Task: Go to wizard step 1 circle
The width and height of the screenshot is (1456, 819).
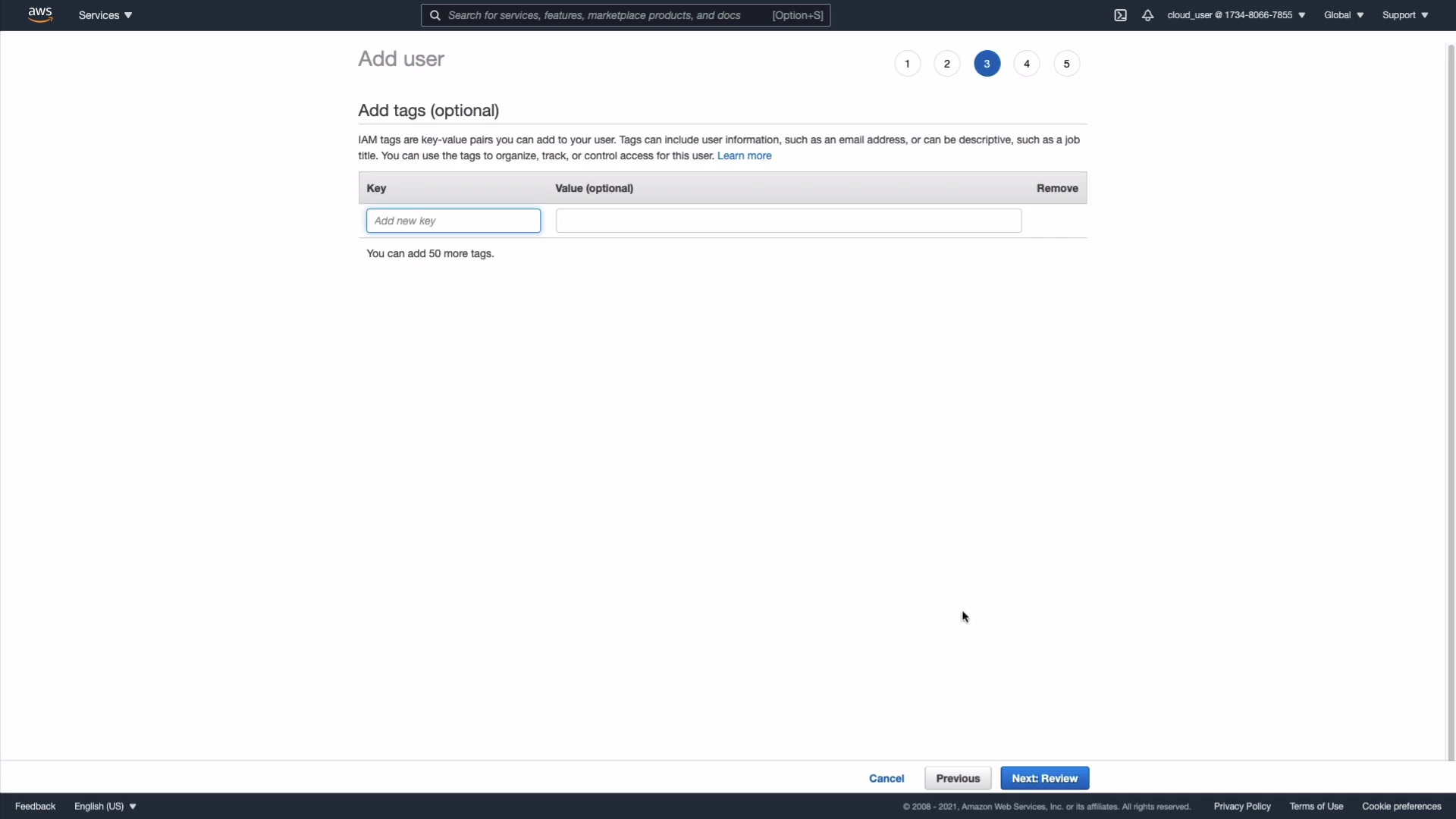Action: point(907,64)
